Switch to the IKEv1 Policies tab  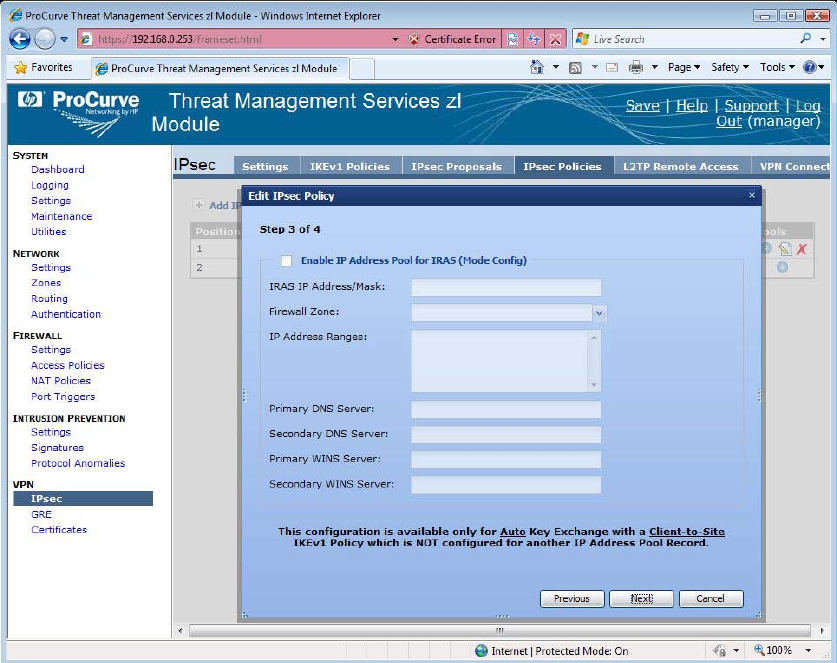pos(350,166)
